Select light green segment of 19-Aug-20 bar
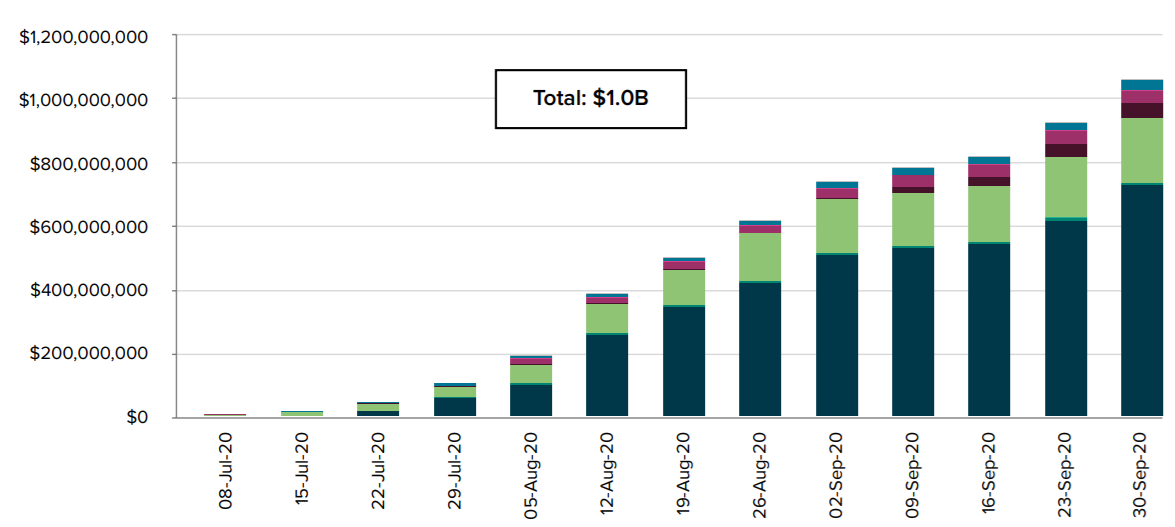 pyautogui.click(x=683, y=288)
